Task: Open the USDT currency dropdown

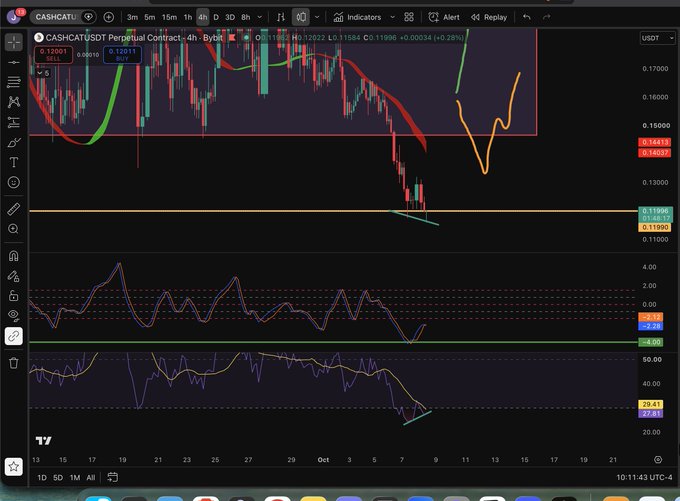Action: [x=657, y=38]
